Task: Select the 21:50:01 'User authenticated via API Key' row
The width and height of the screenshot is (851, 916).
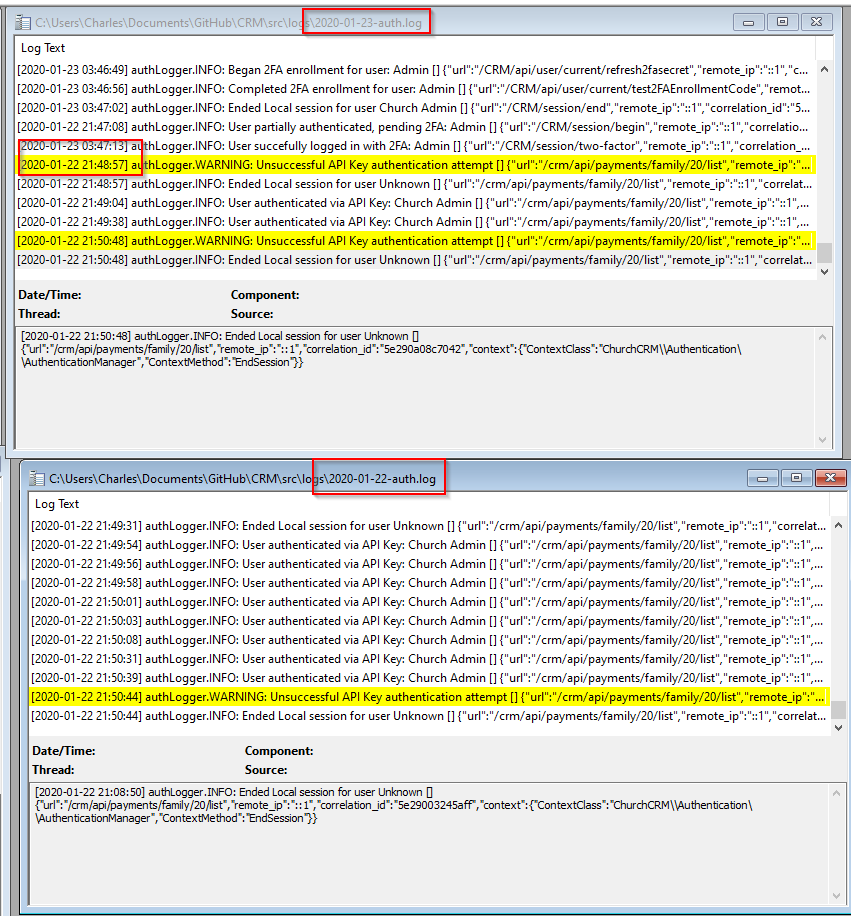Action: click(429, 602)
